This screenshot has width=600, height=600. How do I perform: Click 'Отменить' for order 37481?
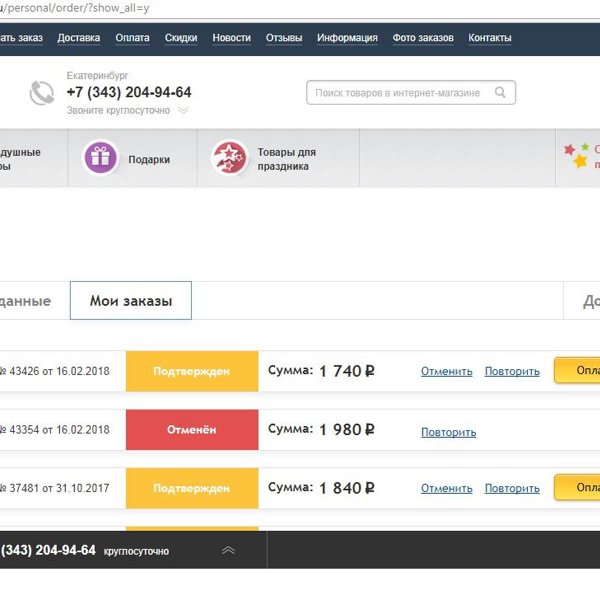coord(447,488)
